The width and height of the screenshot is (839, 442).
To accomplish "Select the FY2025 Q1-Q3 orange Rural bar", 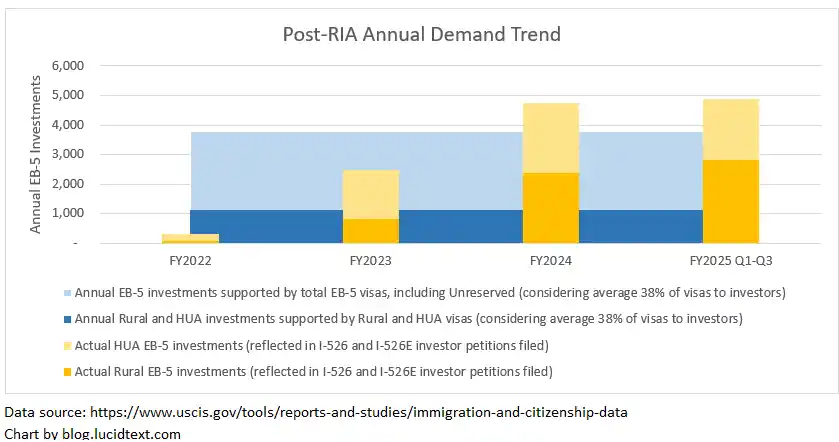I will point(730,201).
